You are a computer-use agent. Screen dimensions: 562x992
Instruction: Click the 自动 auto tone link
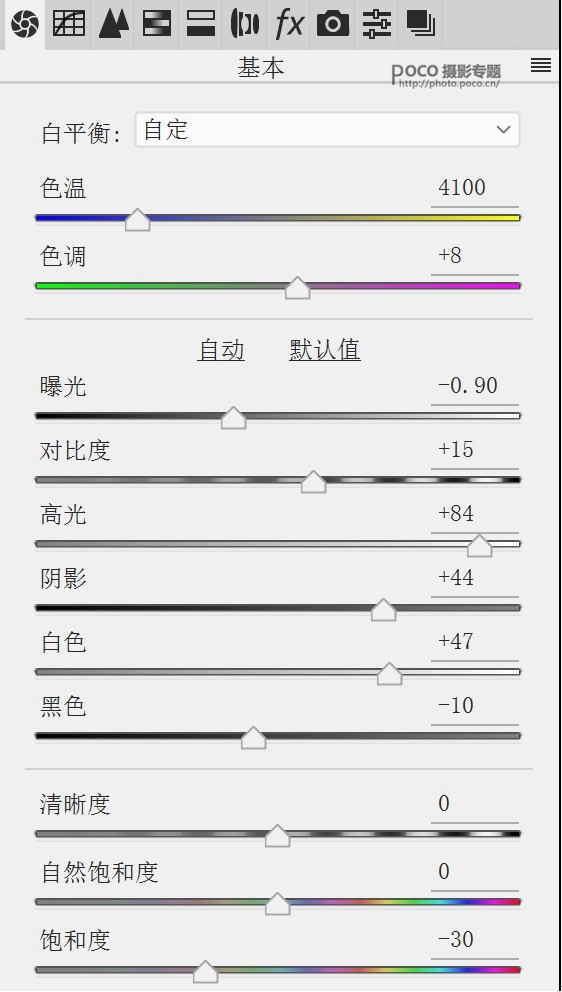tap(221, 350)
